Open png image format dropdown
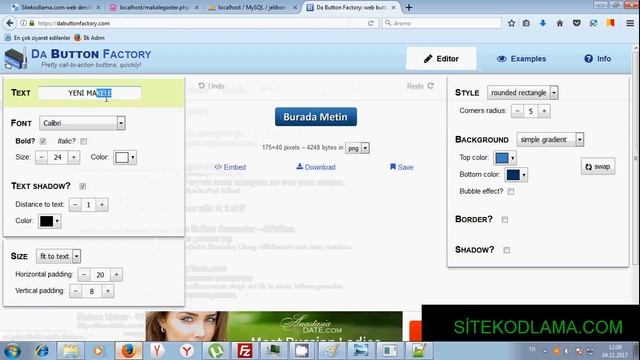This screenshot has width=640, height=360. click(357, 148)
